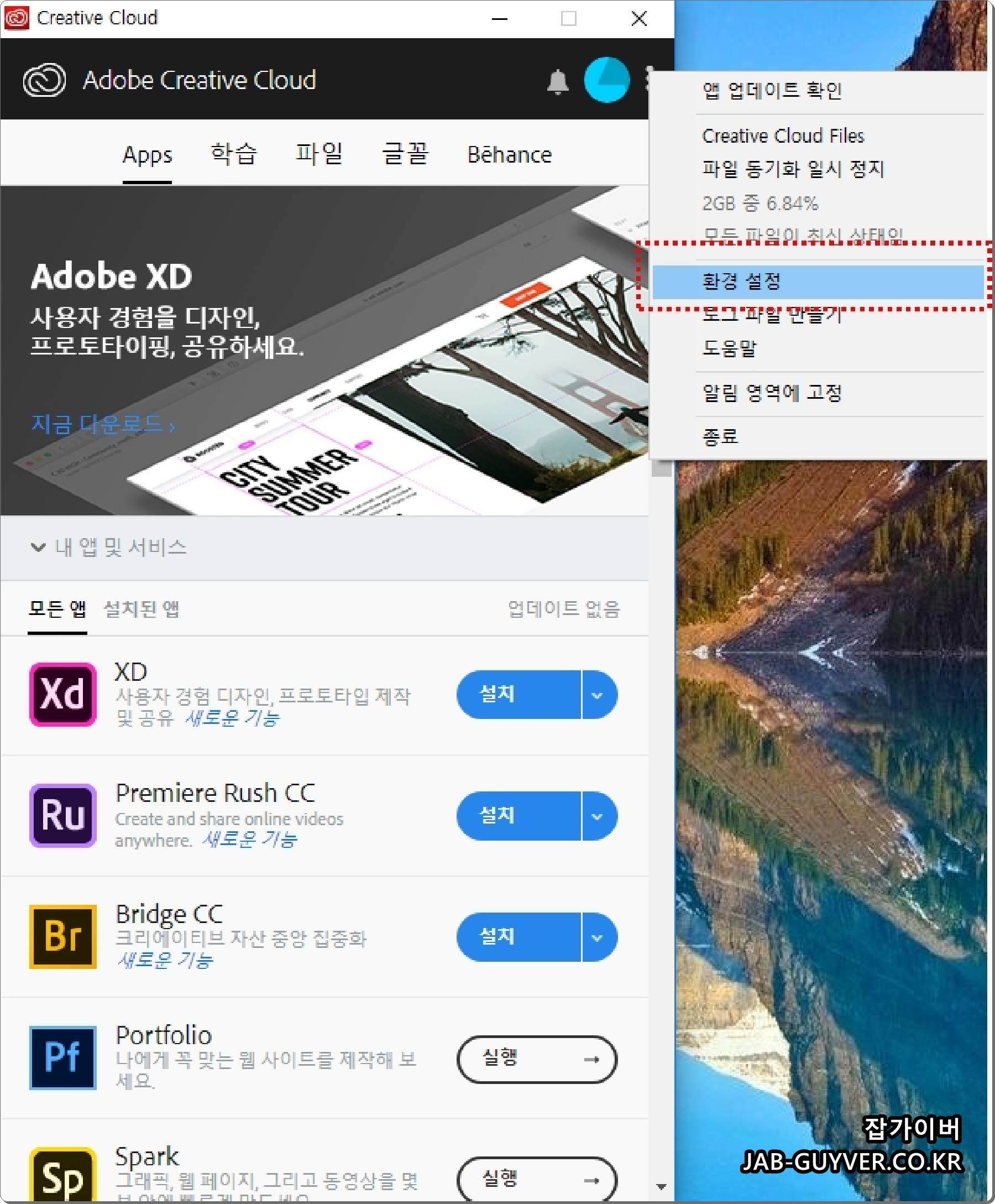The height and width of the screenshot is (1204, 995).
Task: Click the Bridge CC app name
Action: (169, 914)
